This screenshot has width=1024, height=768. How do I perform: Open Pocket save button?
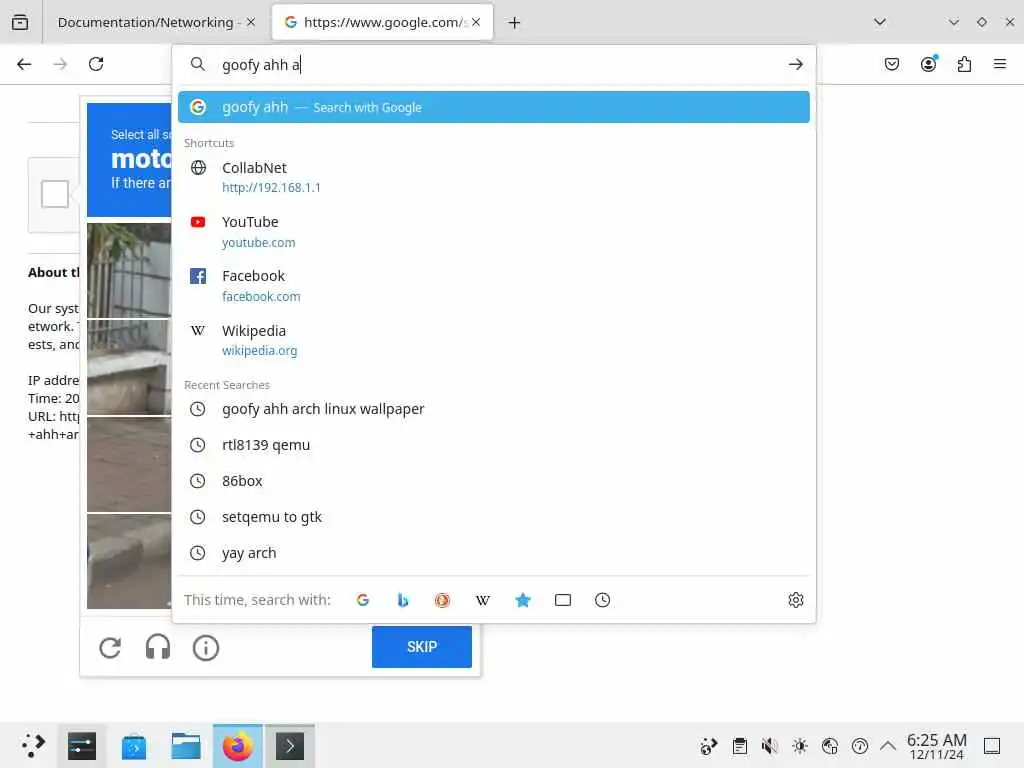pos(892,64)
